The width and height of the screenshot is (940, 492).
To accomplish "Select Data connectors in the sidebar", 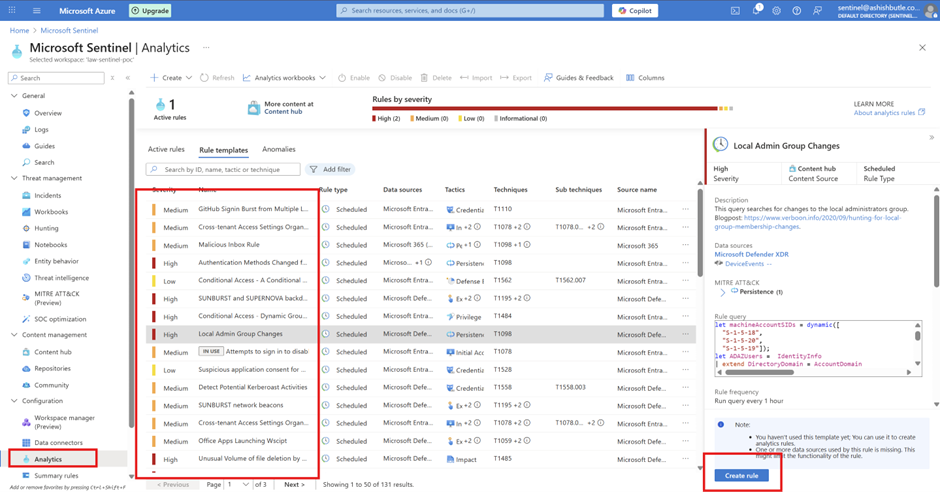I will [58, 442].
